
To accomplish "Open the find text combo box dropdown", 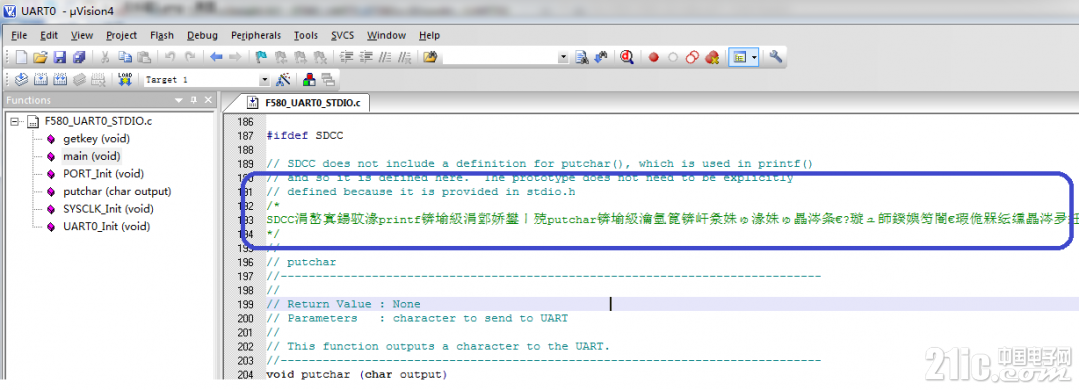I will [564, 58].
